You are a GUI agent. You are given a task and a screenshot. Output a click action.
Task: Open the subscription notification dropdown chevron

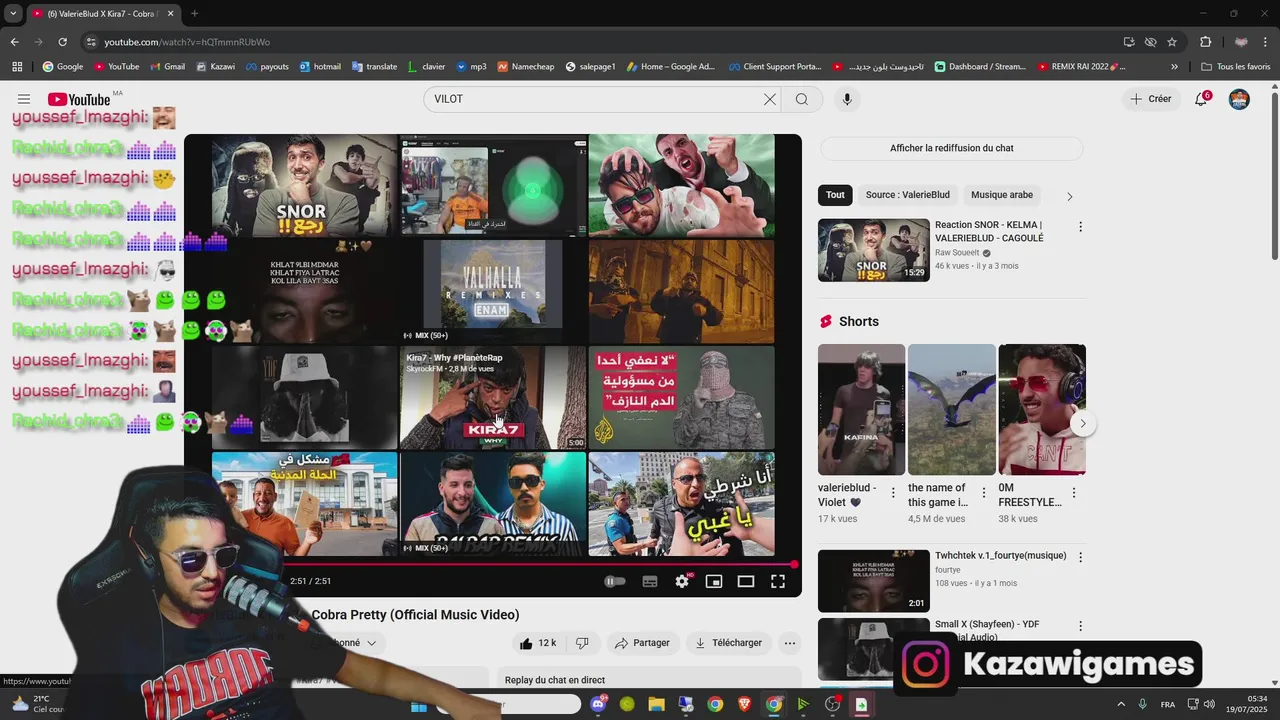[x=371, y=643]
